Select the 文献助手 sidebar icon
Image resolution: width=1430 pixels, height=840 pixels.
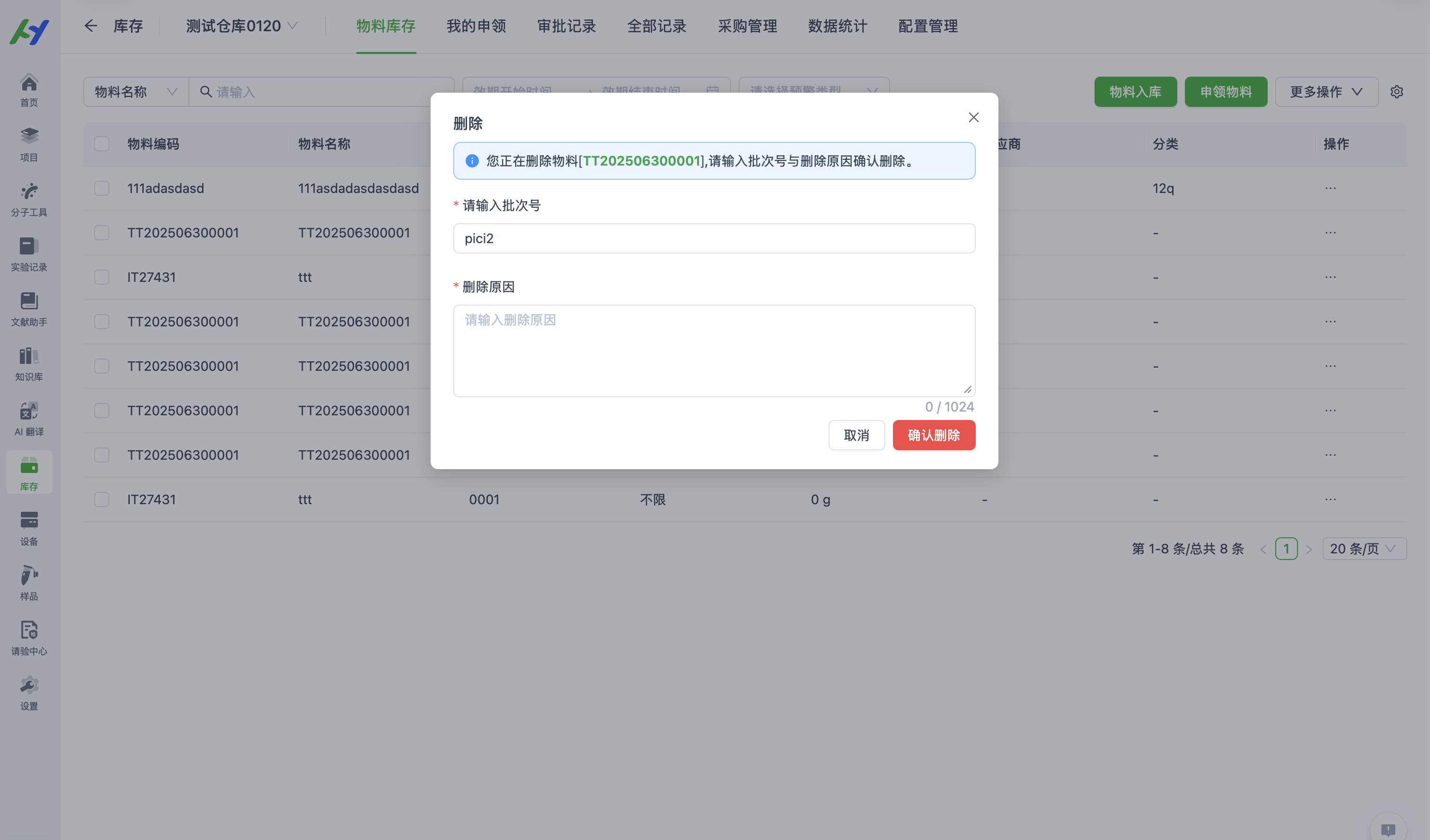pyautogui.click(x=29, y=309)
